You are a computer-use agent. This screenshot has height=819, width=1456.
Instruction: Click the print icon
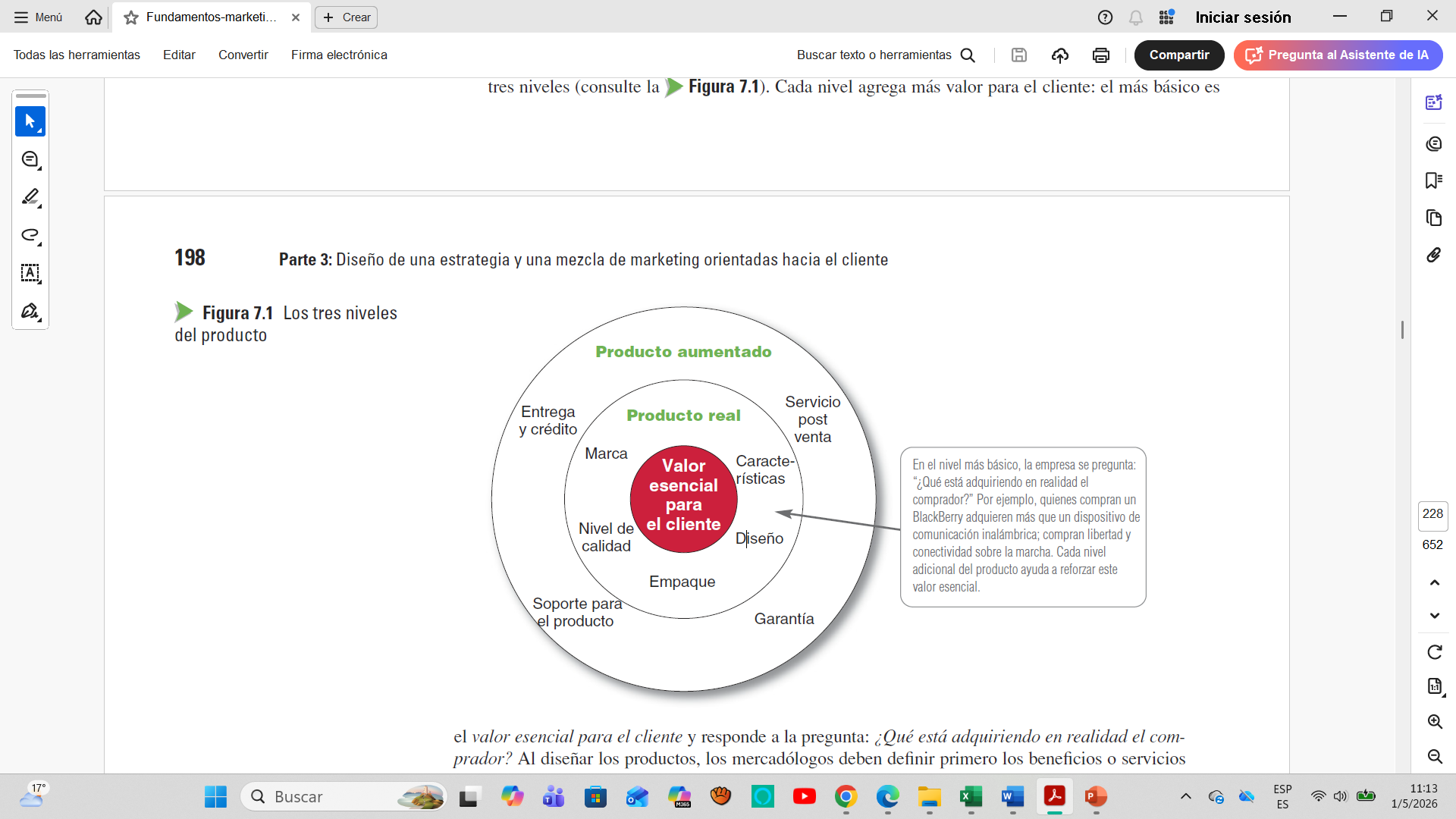pyautogui.click(x=1101, y=55)
